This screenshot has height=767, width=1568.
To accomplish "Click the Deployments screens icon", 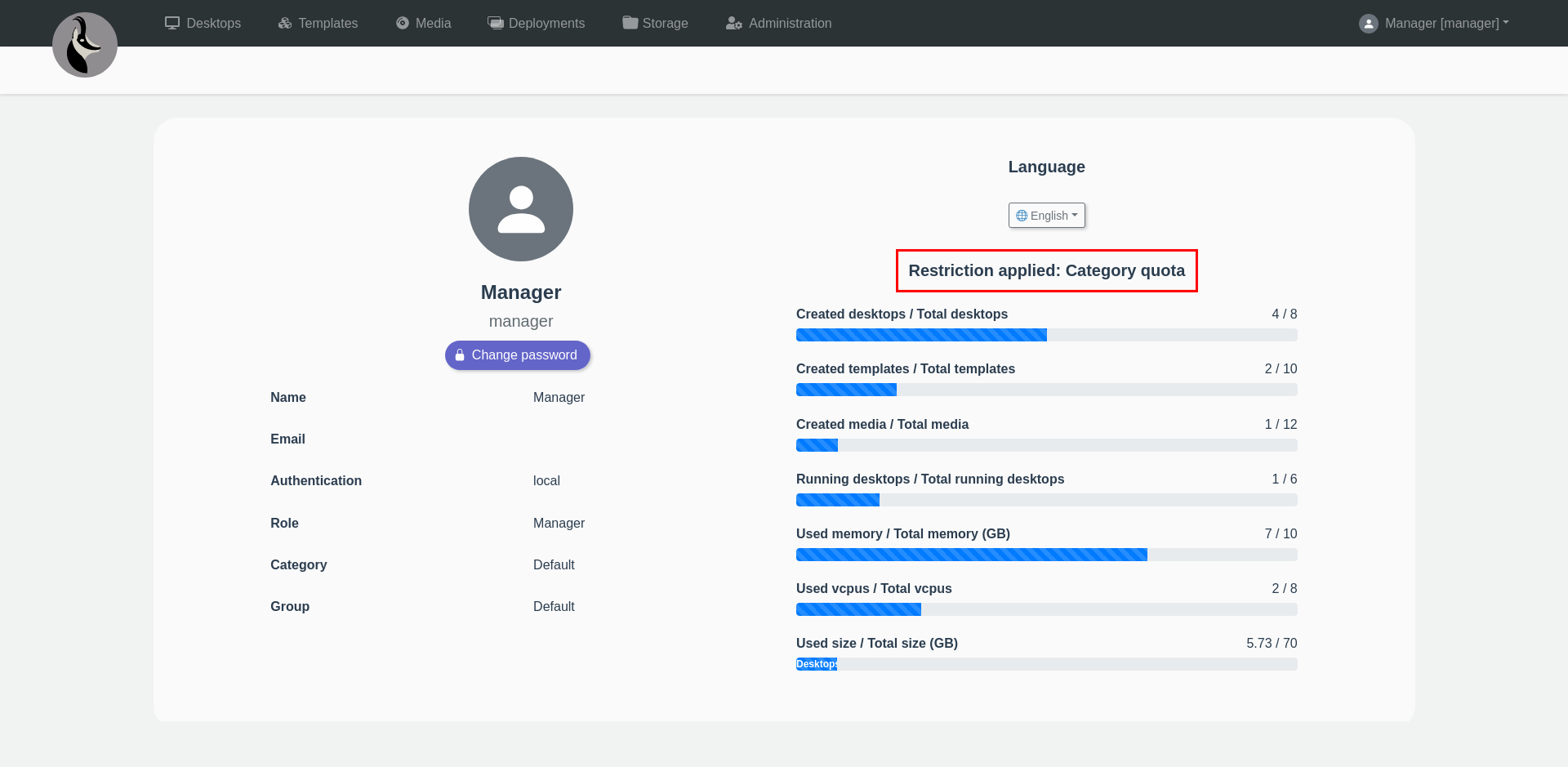I will [x=496, y=23].
